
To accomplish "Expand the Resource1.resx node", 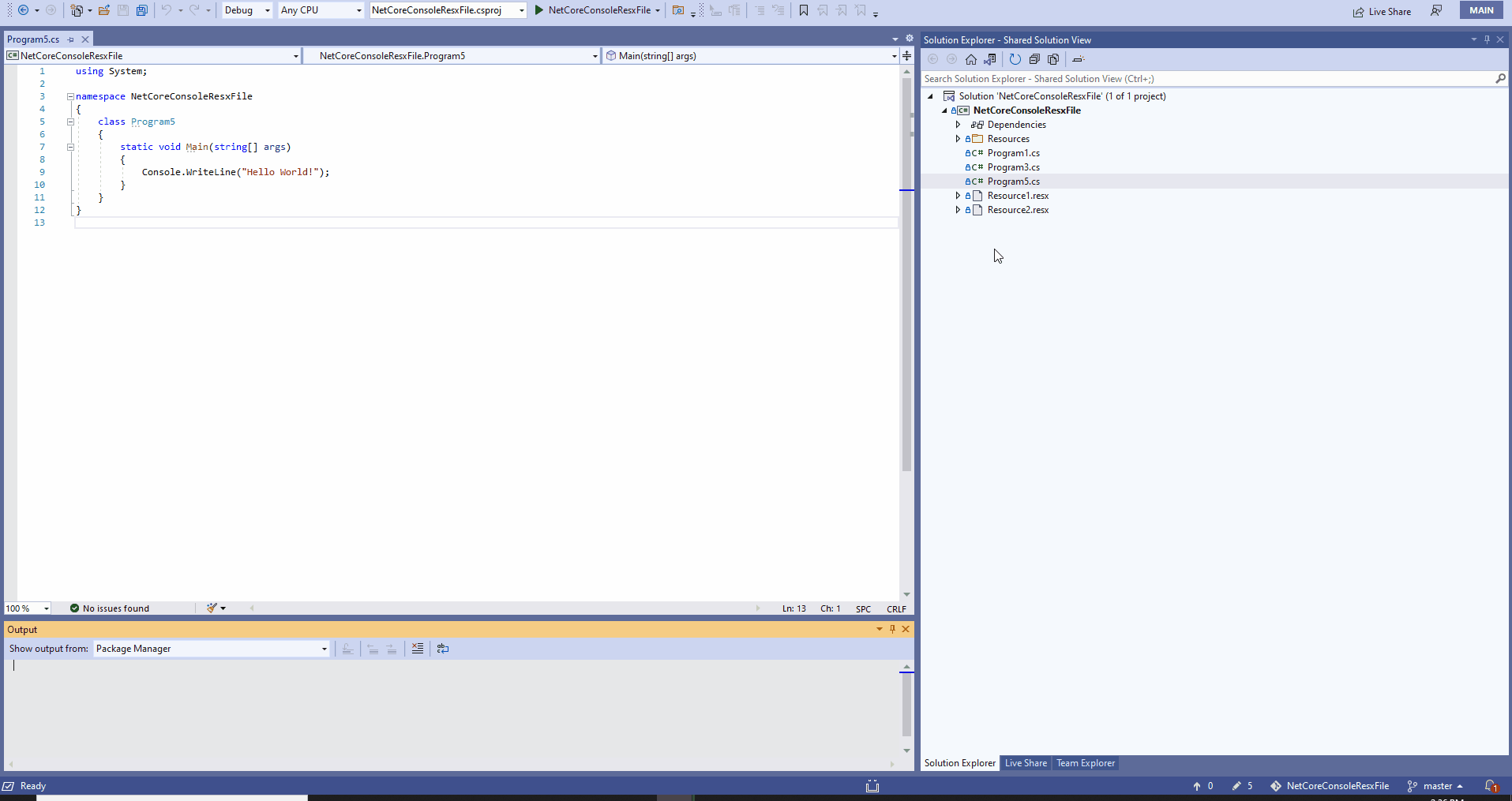I will click(x=956, y=195).
